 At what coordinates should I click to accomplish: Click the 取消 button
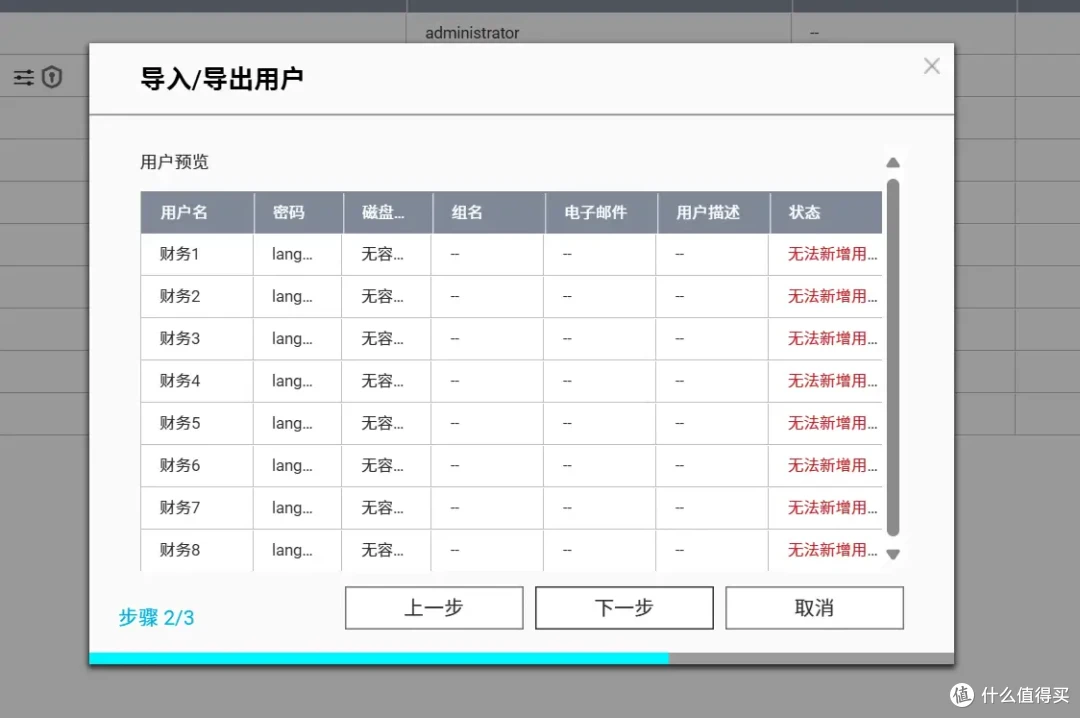pyautogui.click(x=814, y=608)
